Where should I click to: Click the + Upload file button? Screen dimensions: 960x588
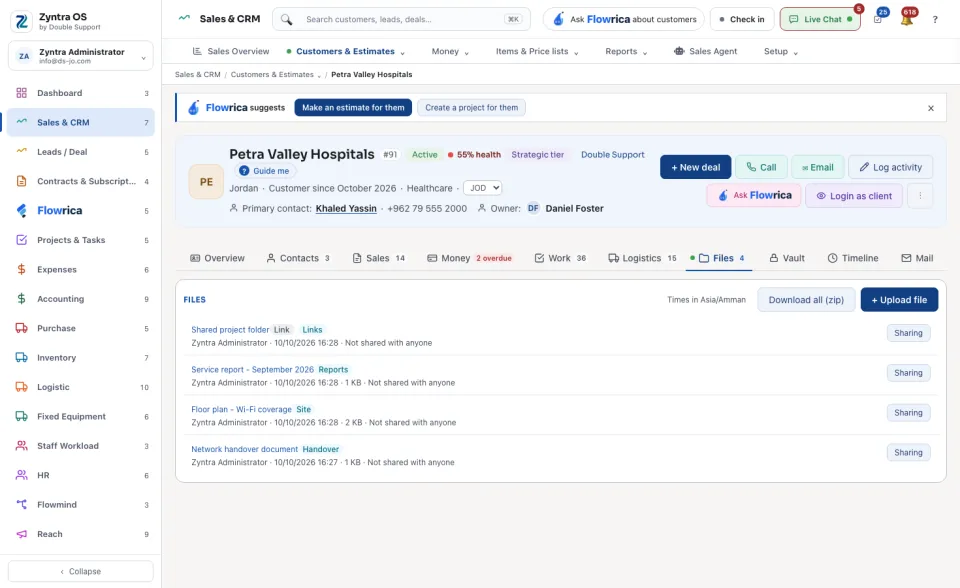tap(899, 300)
